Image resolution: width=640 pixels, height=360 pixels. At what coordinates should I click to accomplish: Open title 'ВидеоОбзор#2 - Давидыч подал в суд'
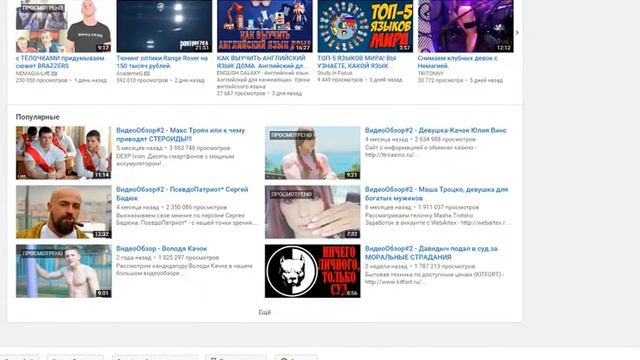coord(431,253)
